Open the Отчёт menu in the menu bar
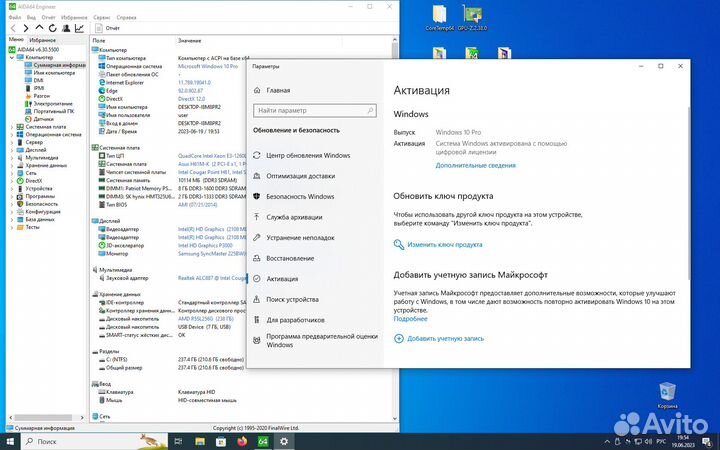Image resolution: width=720 pixels, height=450 pixels. [48, 17]
